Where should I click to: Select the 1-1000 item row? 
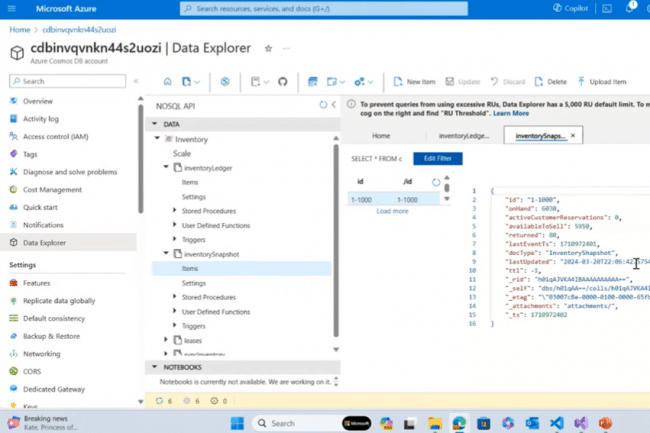pos(393,200)
